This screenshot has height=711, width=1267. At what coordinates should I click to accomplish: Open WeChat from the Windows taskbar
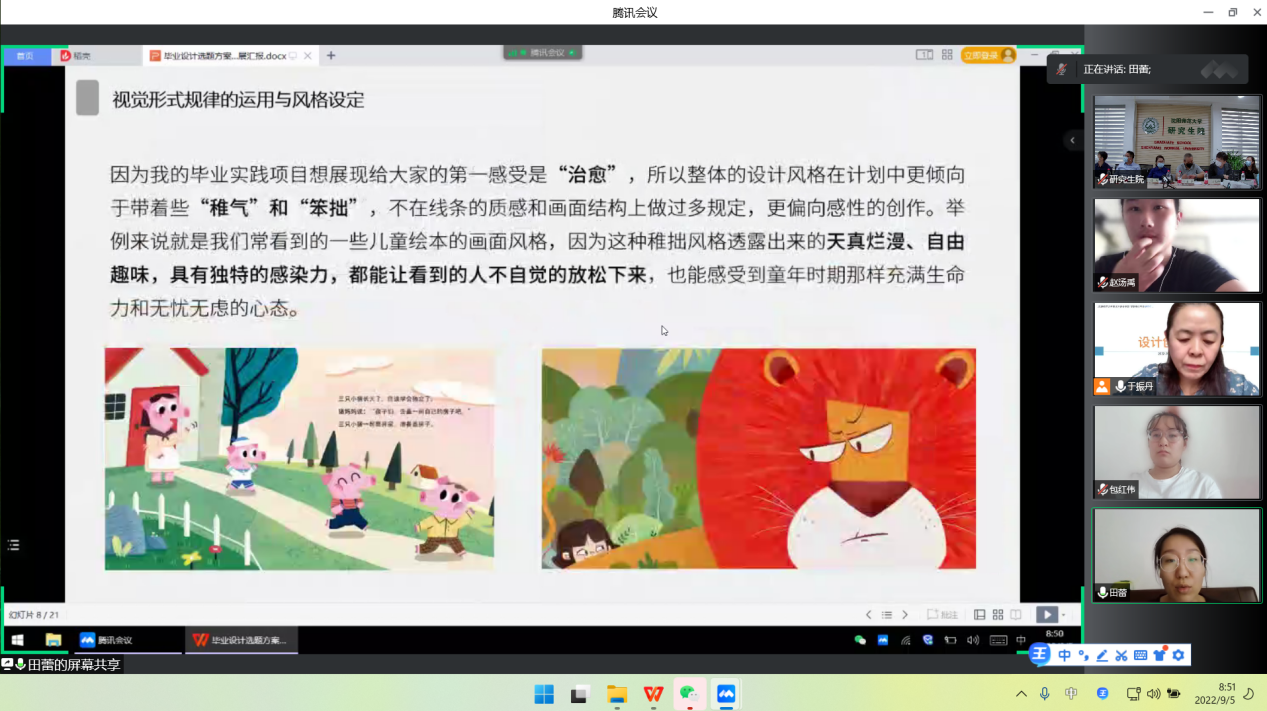coord(689,694)
